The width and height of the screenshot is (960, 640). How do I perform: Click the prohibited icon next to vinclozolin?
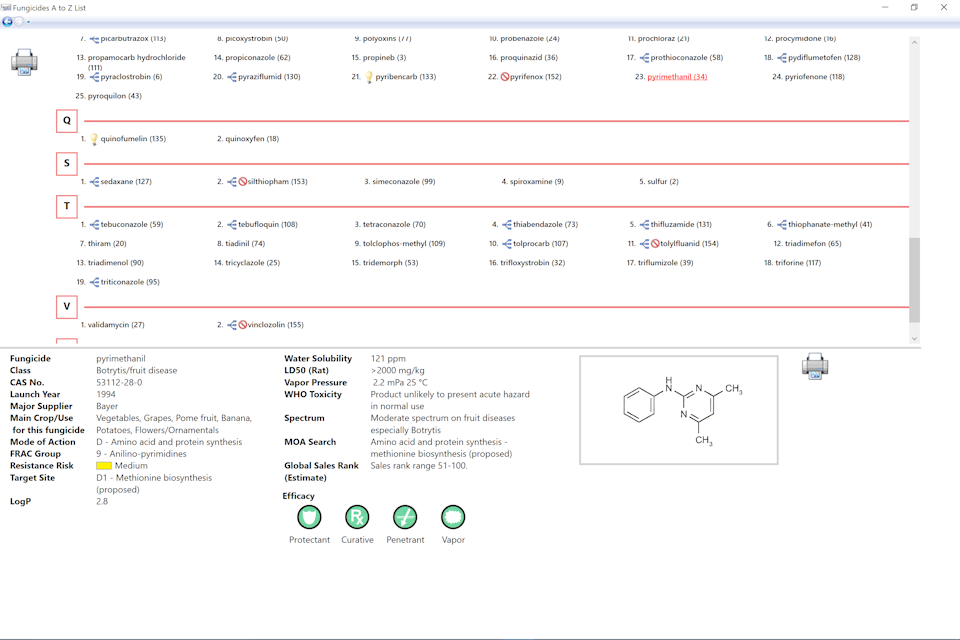[x=243, y=325]
